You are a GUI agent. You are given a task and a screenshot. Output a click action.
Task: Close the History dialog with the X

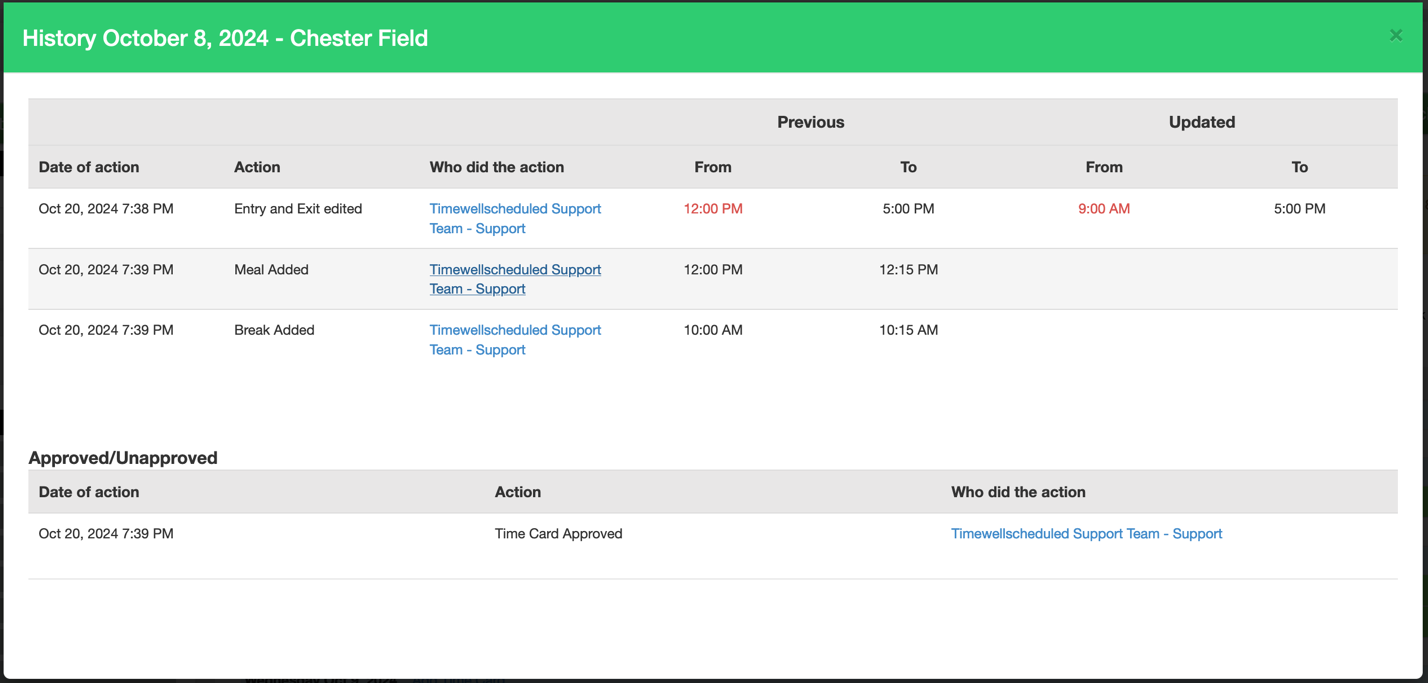point(1395,36)
